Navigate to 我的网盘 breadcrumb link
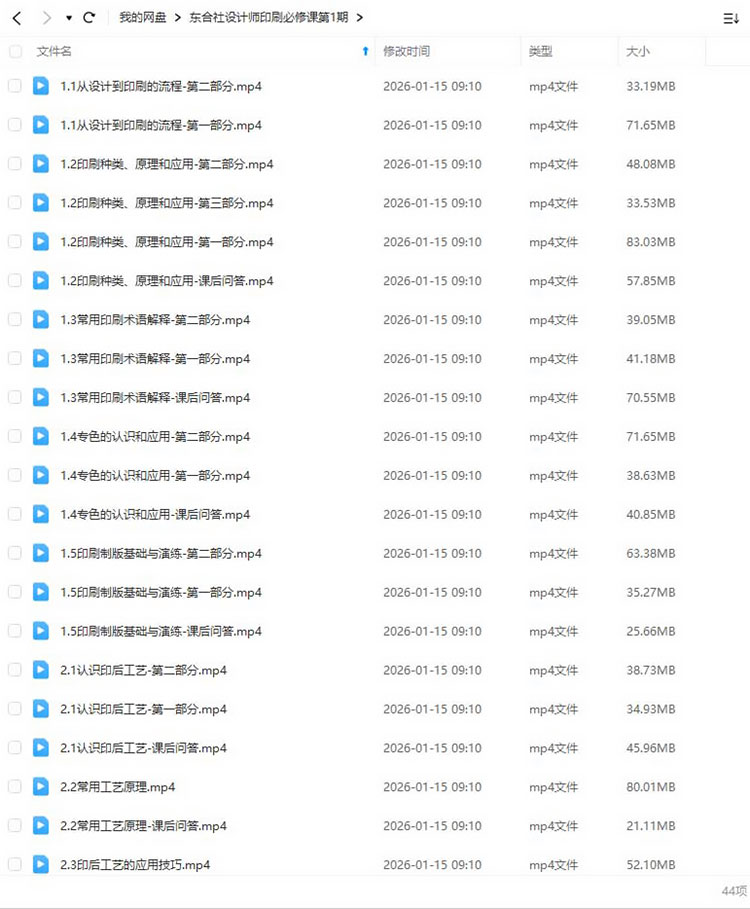The image size is (750, 909). (143, 17)
